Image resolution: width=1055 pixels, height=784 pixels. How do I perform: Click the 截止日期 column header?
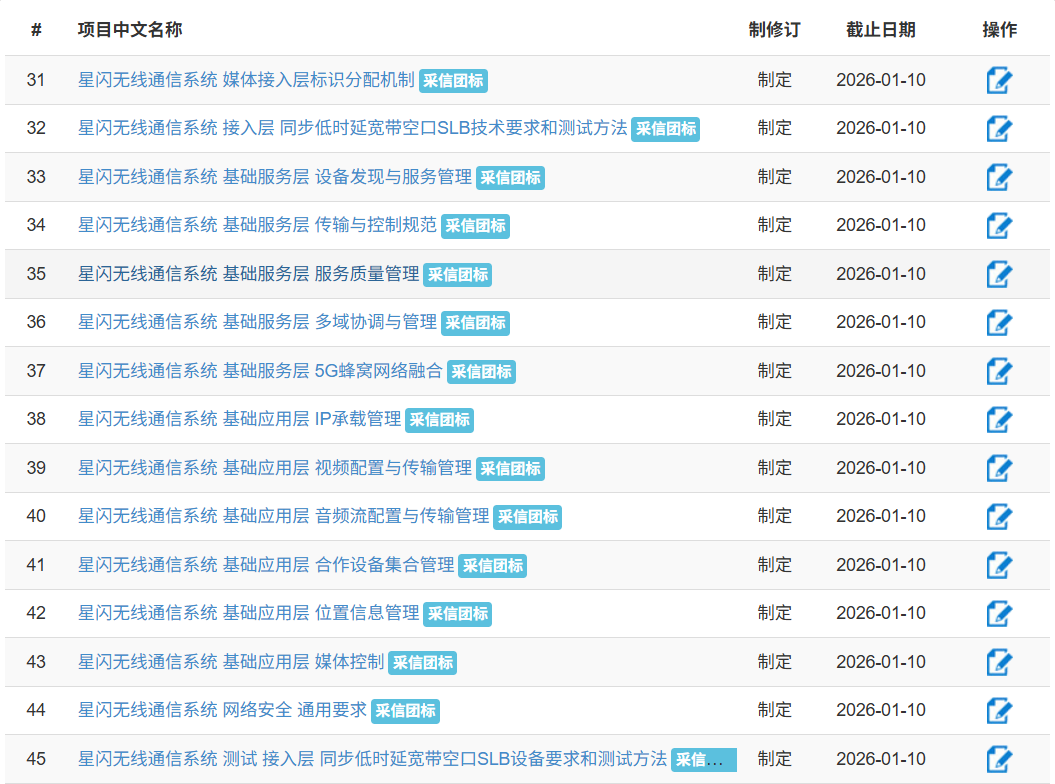point(880,30)
